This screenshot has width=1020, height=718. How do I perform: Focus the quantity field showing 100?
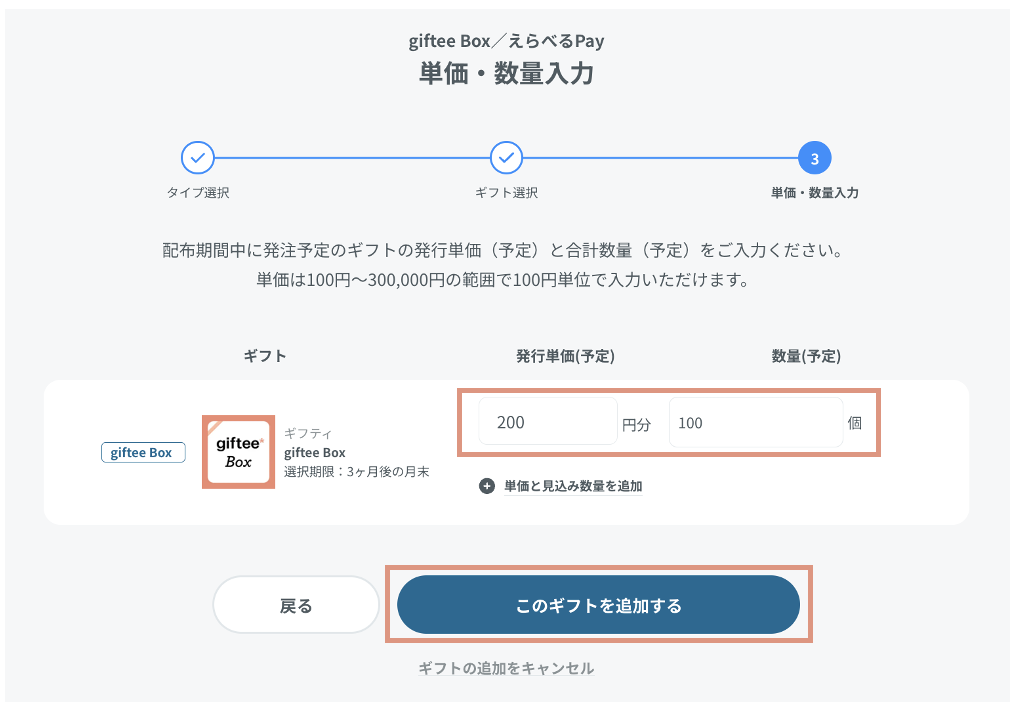(756, 423)
